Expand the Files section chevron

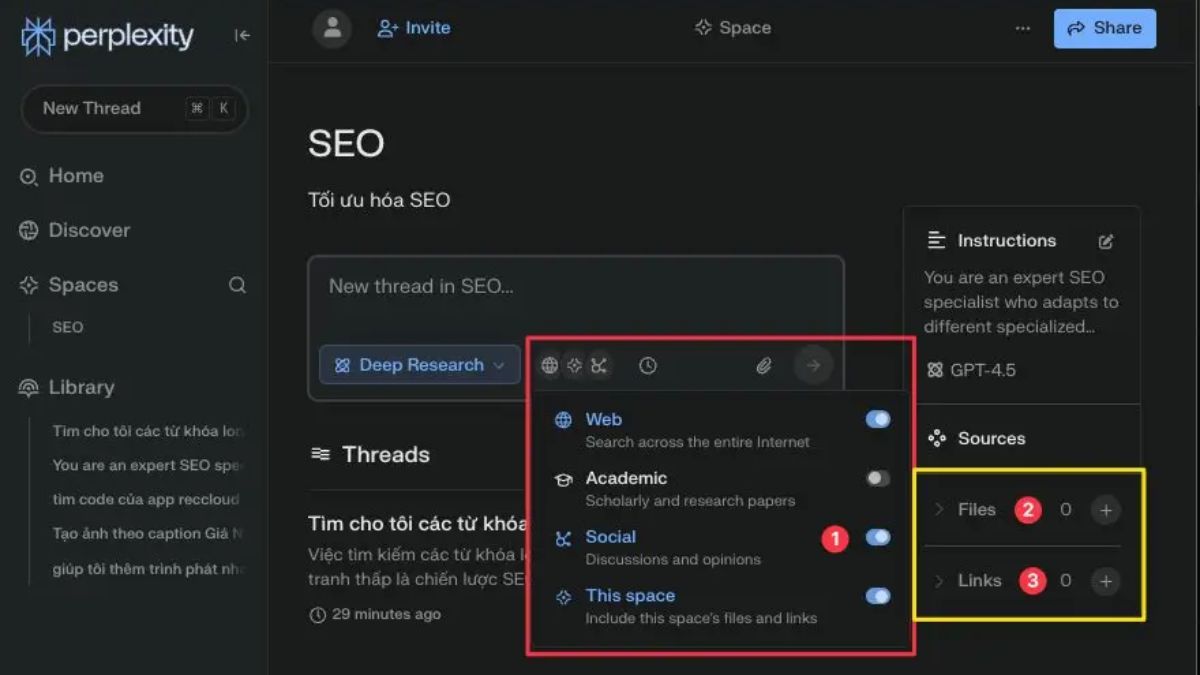pyautogui.click(x=939, y=509)
